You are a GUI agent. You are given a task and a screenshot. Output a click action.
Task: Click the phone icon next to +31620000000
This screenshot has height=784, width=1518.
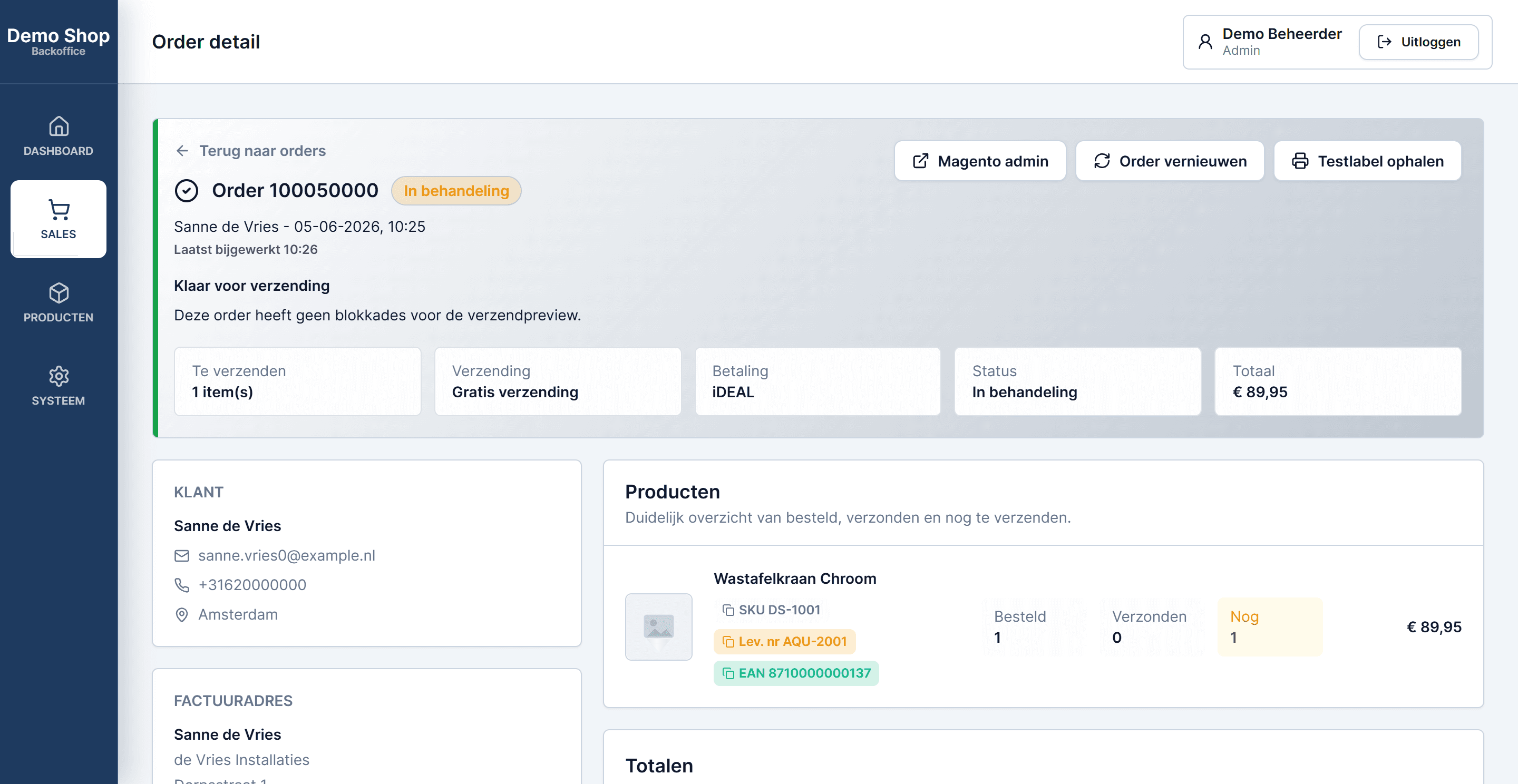[182, 585]
